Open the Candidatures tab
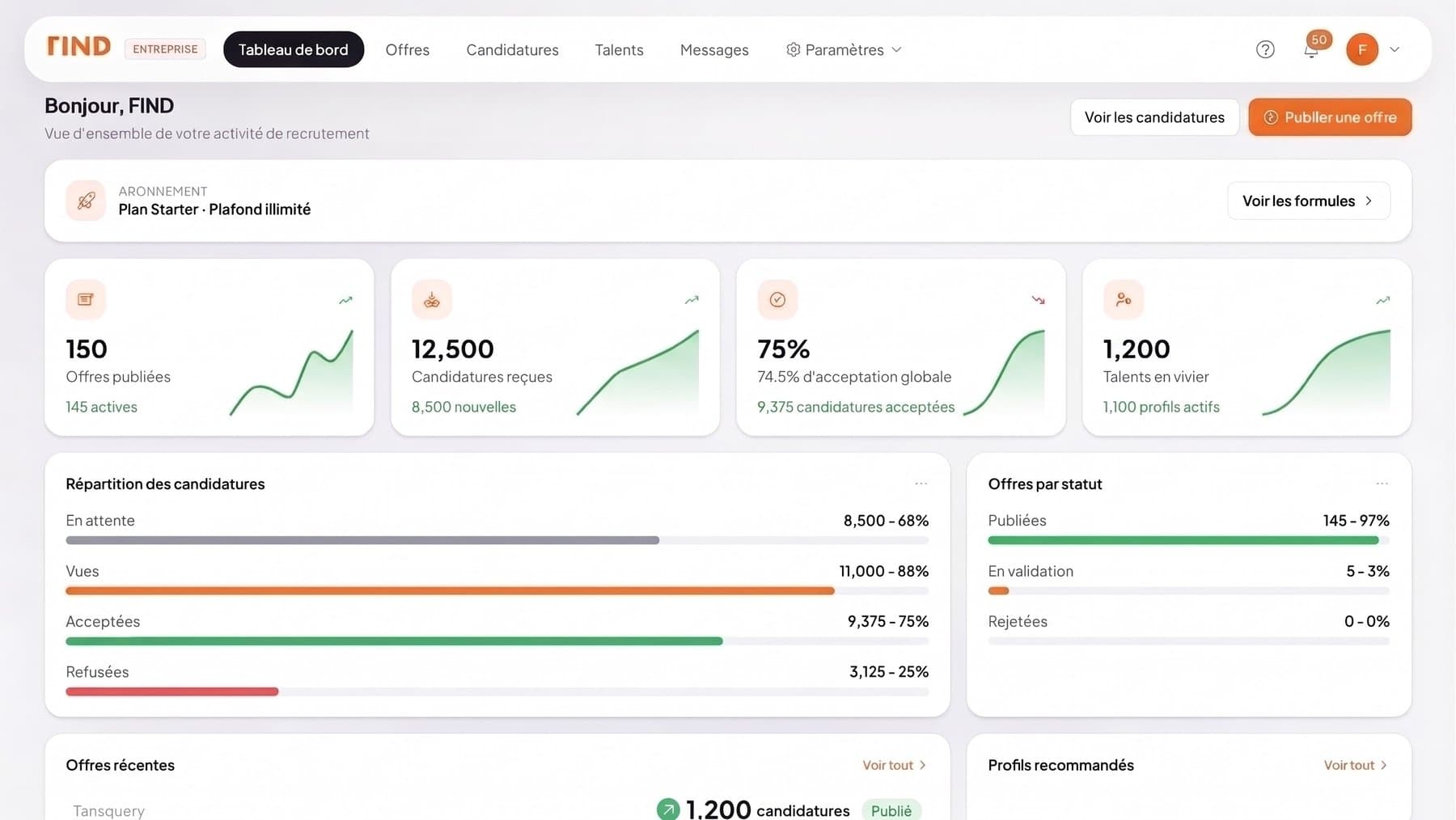1456x820 pixels. click(x=512, y=49)
